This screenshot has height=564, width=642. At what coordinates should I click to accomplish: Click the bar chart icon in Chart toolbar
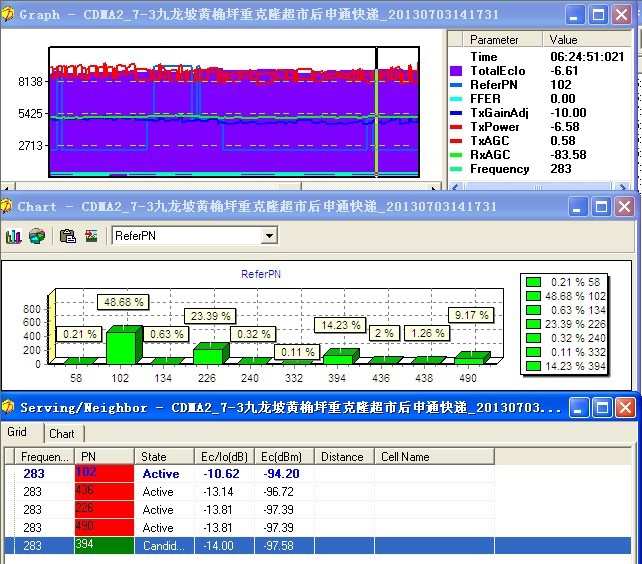pos(14,236)
